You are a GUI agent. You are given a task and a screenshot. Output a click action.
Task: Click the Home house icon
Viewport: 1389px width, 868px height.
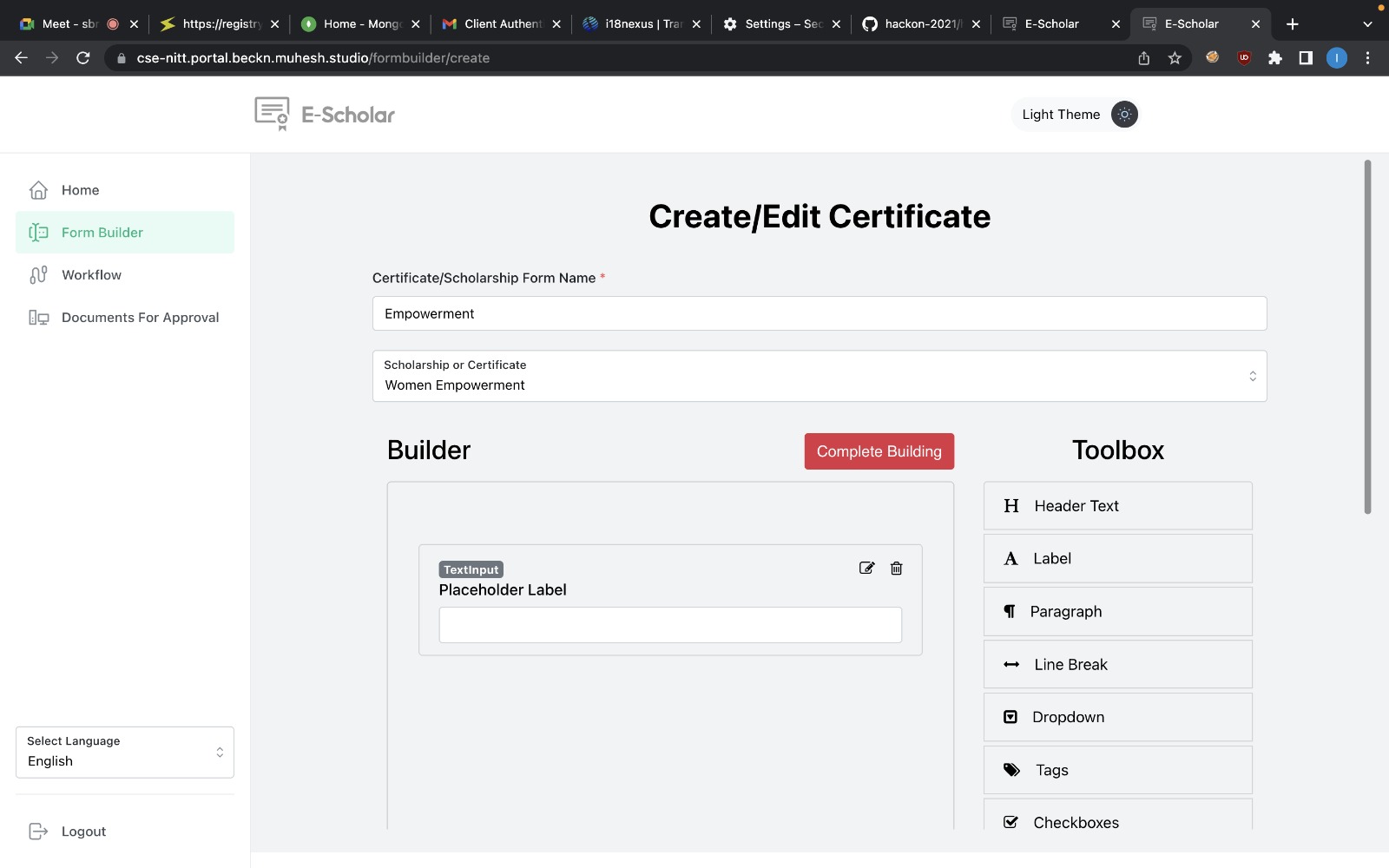pos(38,190)
